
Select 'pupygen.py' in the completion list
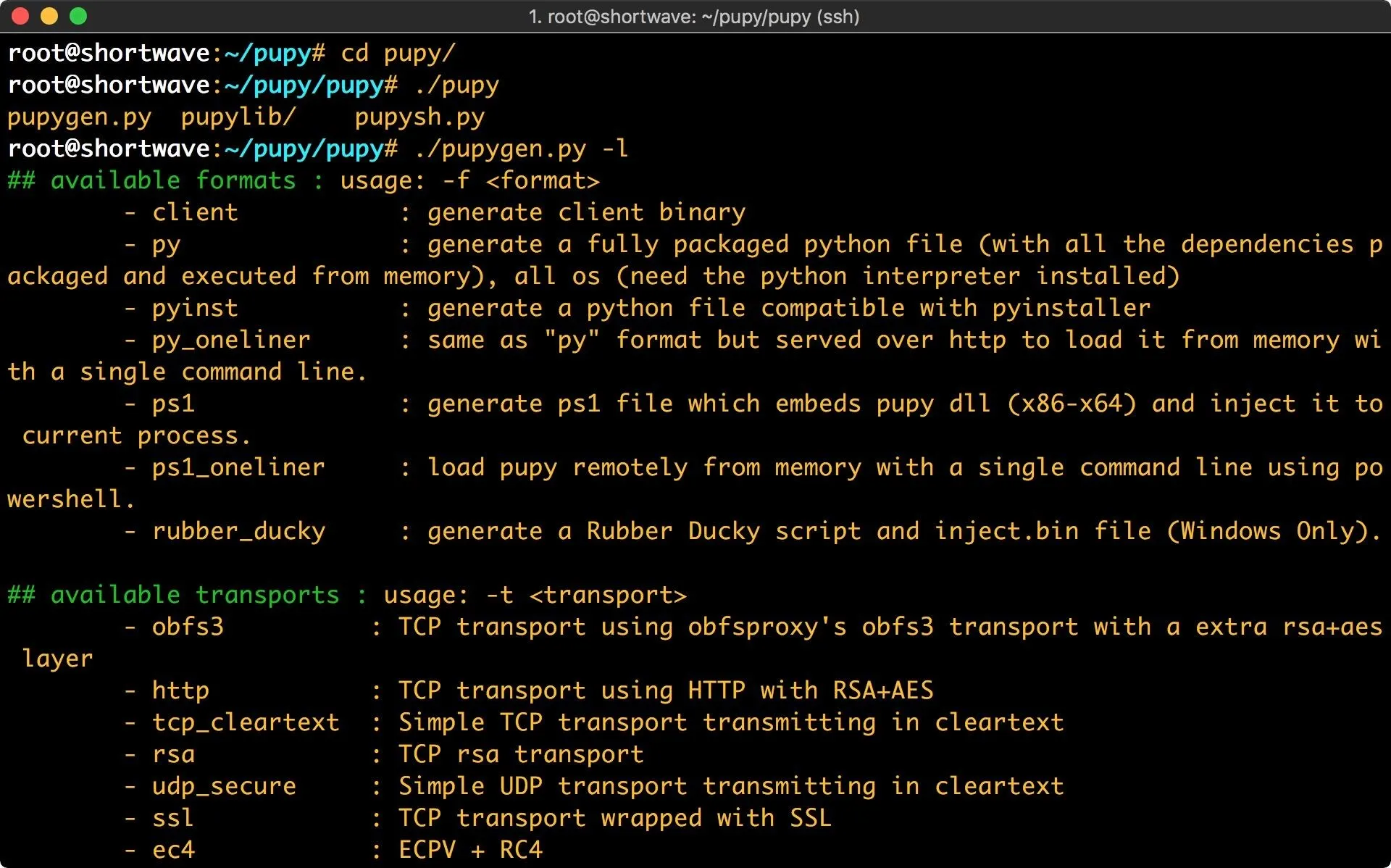pos(80,117)
